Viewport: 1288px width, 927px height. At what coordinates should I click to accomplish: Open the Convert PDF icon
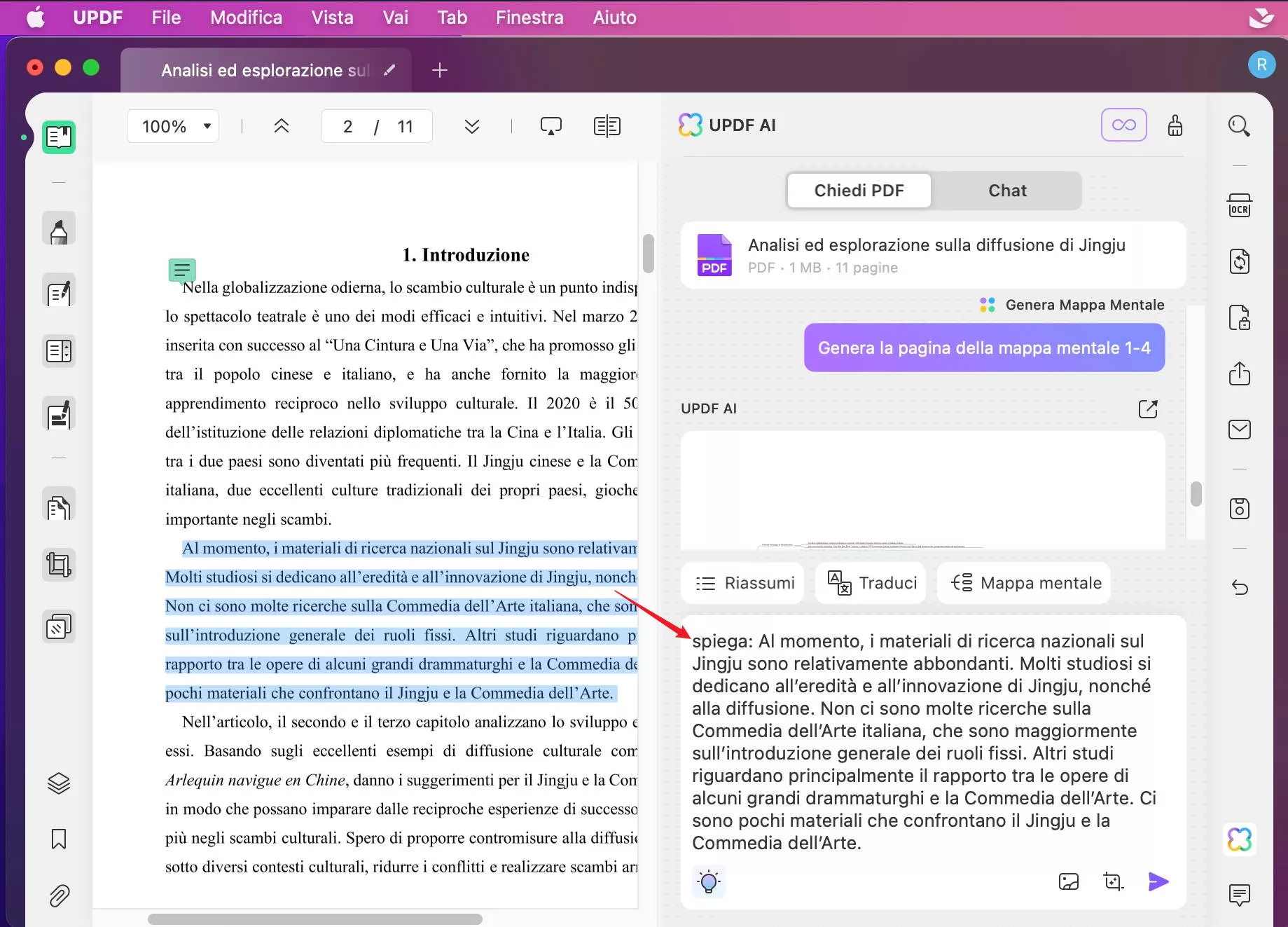tap(1239, 261)
